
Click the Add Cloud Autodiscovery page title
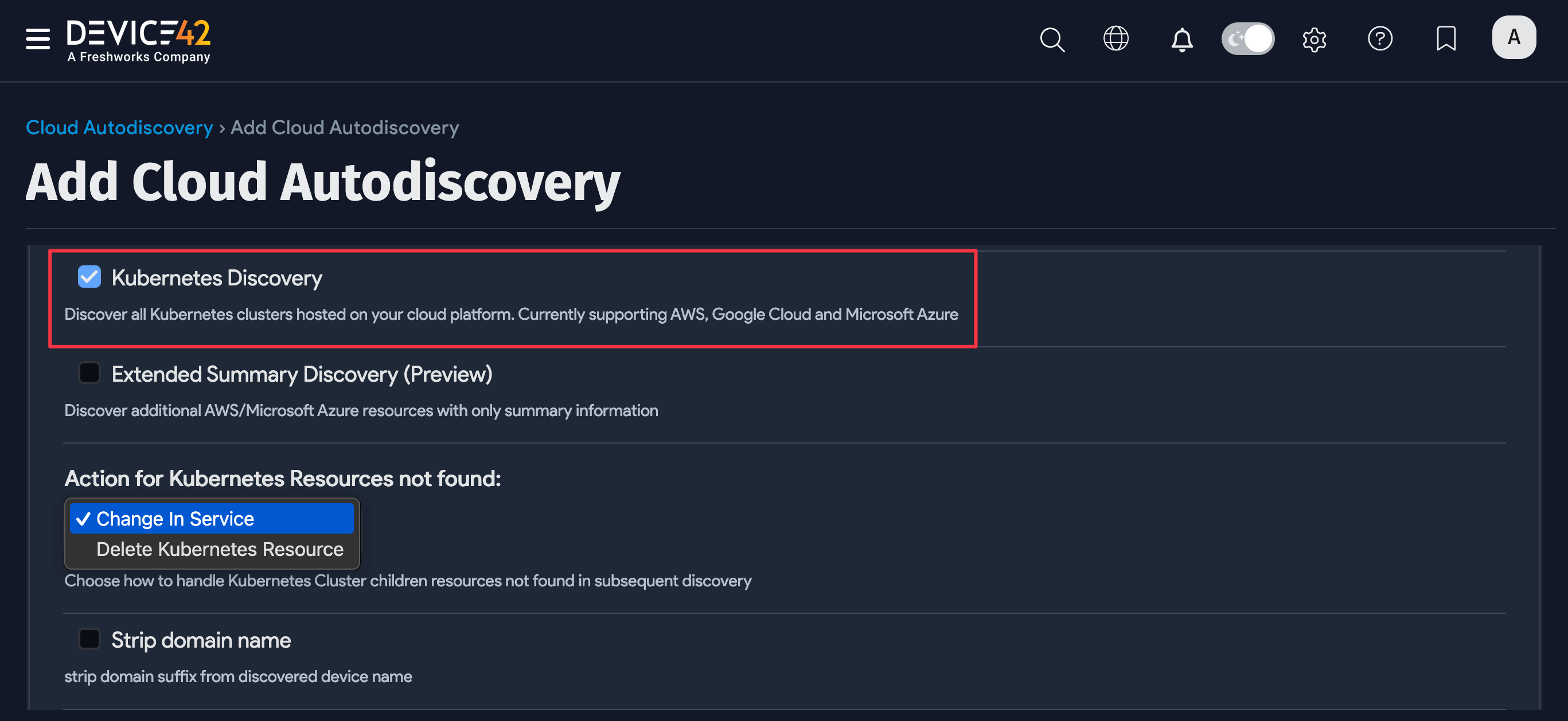pyautogui.click(x=324, y=181)
